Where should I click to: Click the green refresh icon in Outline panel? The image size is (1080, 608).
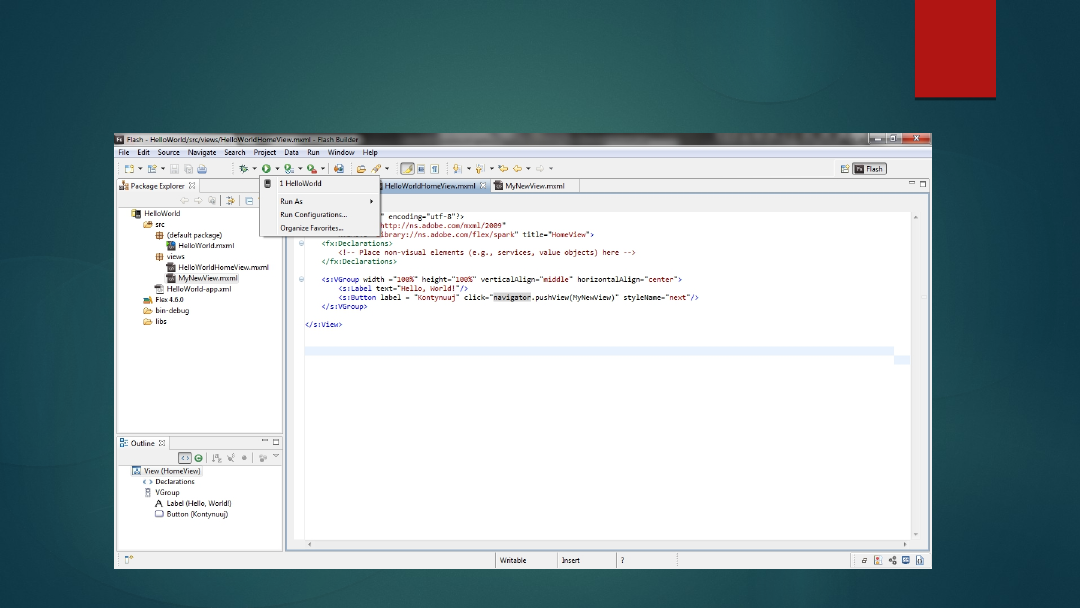coord(198,458)
